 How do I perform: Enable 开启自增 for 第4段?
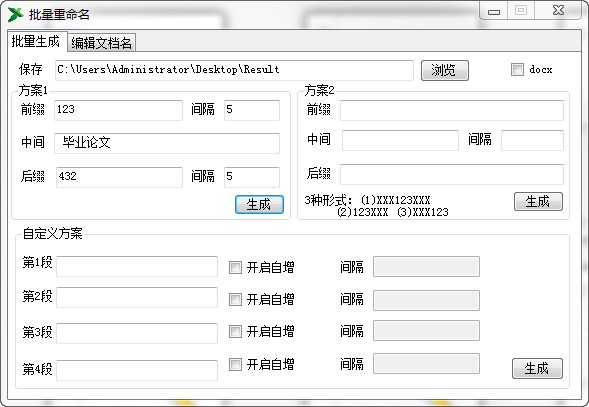coord(235,364)
